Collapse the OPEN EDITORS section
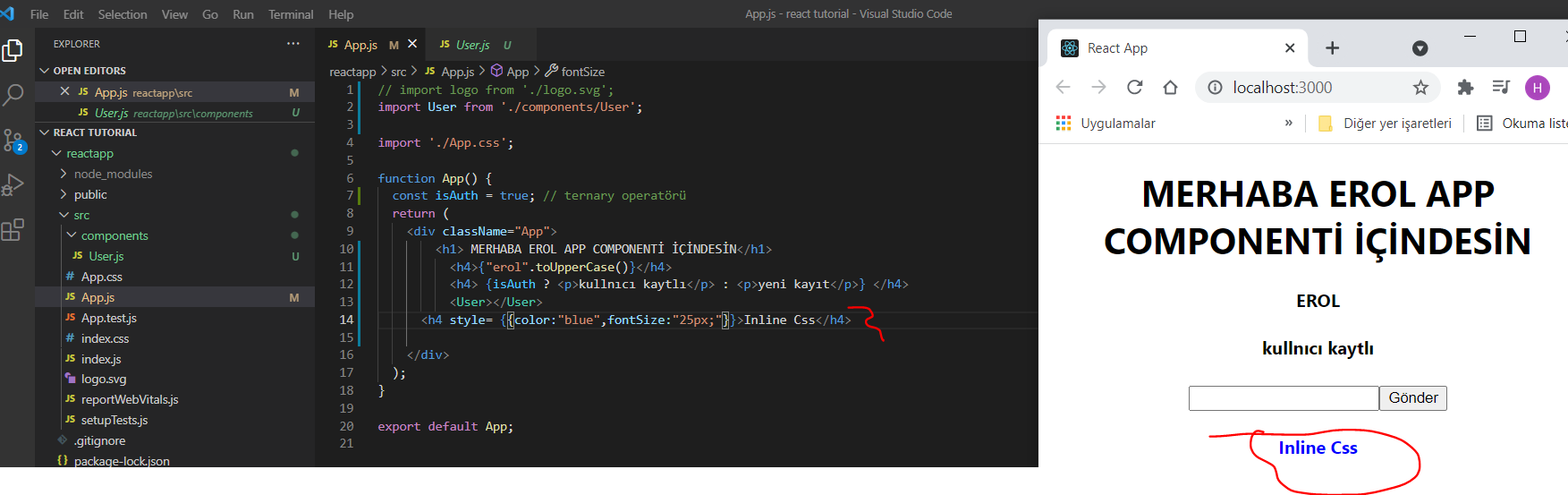The height and width of the screenshot is (495, 1568). (89, 71)
